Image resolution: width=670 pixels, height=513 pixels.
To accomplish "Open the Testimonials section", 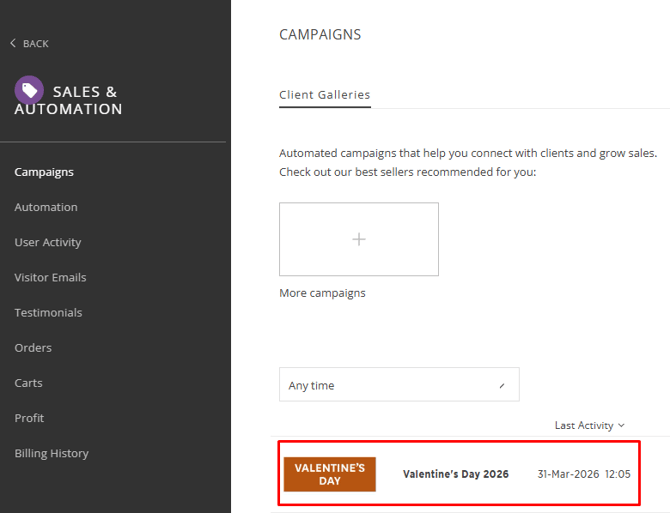I will pyautogui.click(x=48, y=312).
